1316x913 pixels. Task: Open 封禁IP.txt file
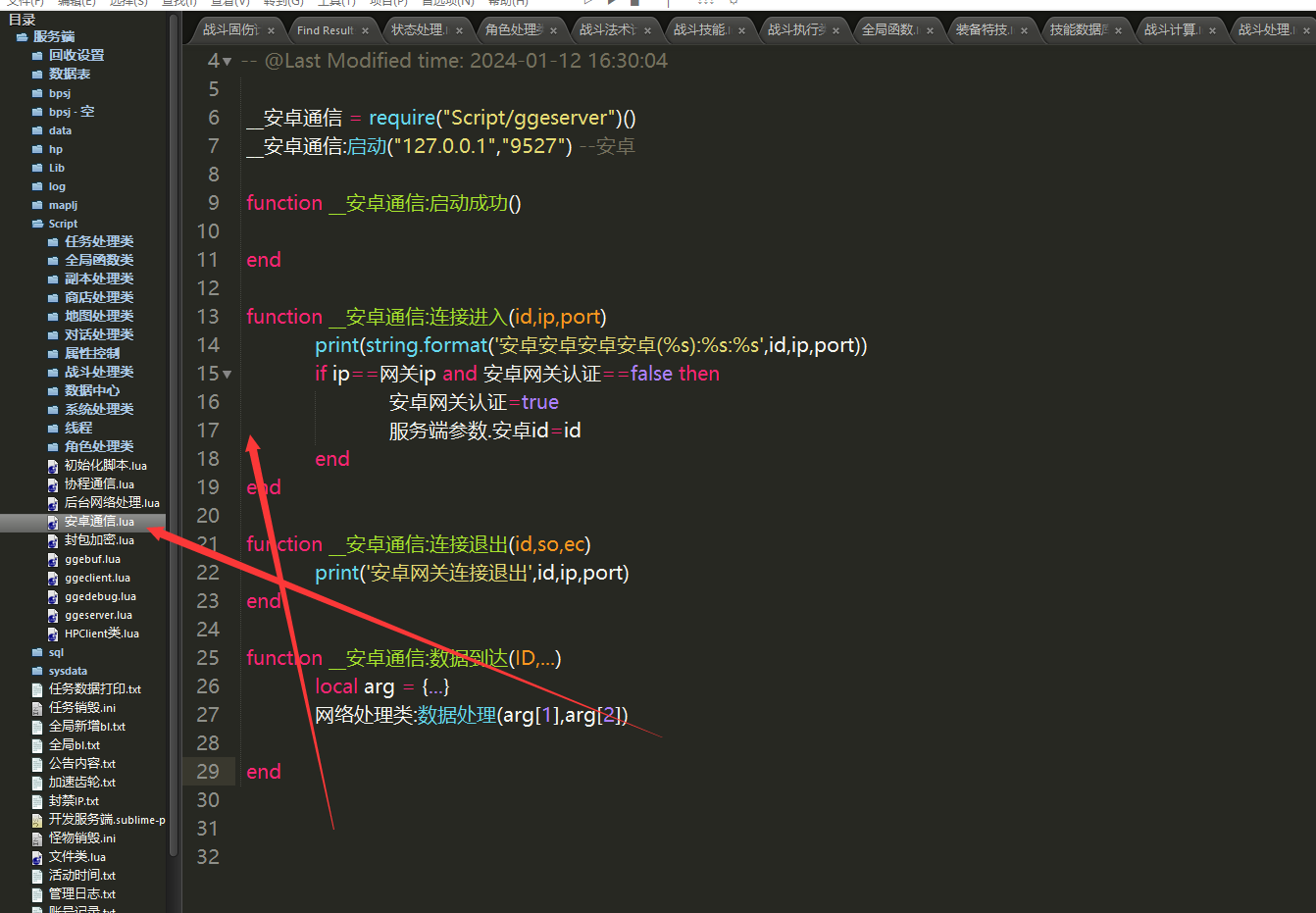click(74, 801)
